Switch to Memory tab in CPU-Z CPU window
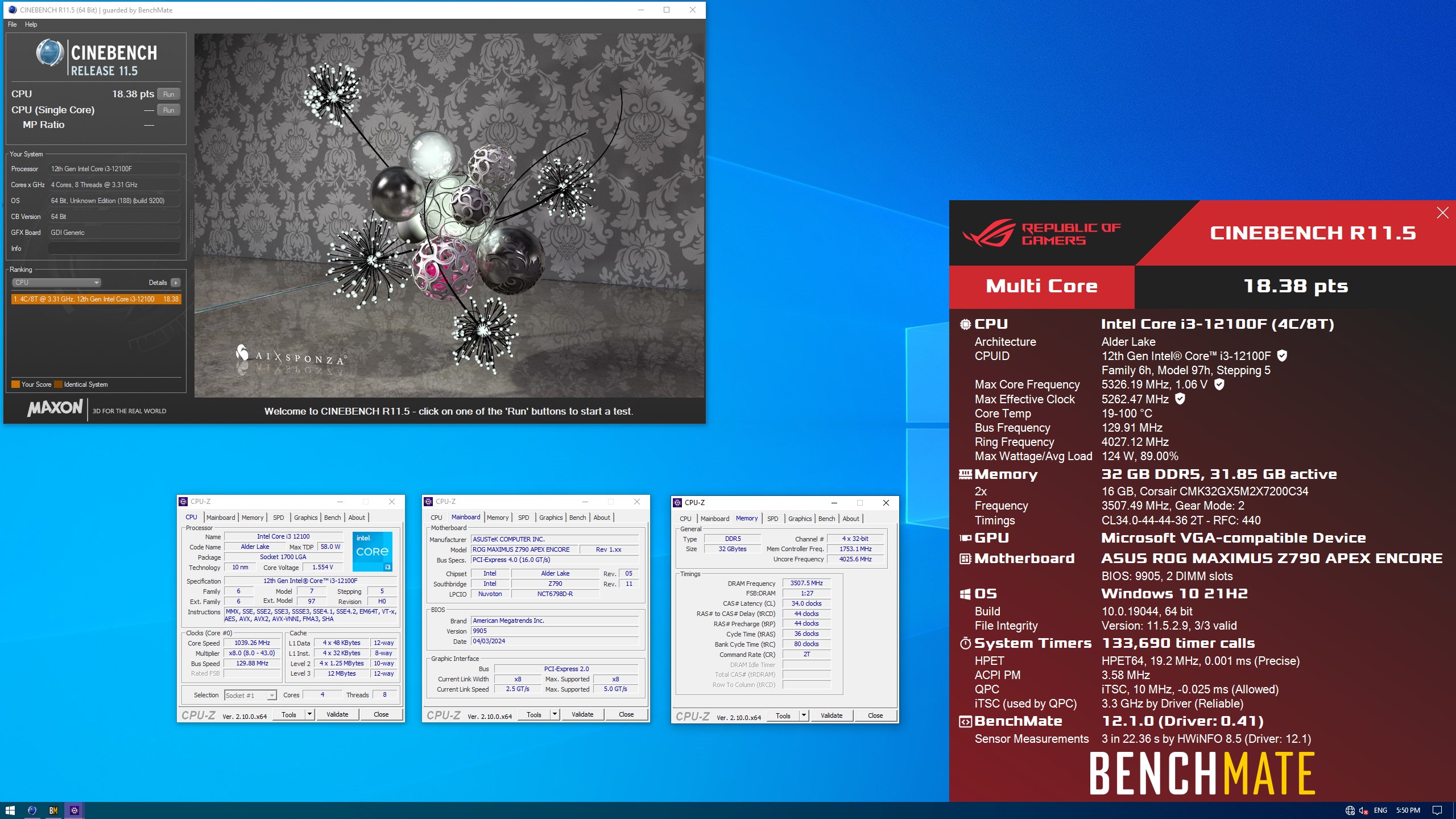1456x819 pixels. pyautogui.click(x=253, y=518)
